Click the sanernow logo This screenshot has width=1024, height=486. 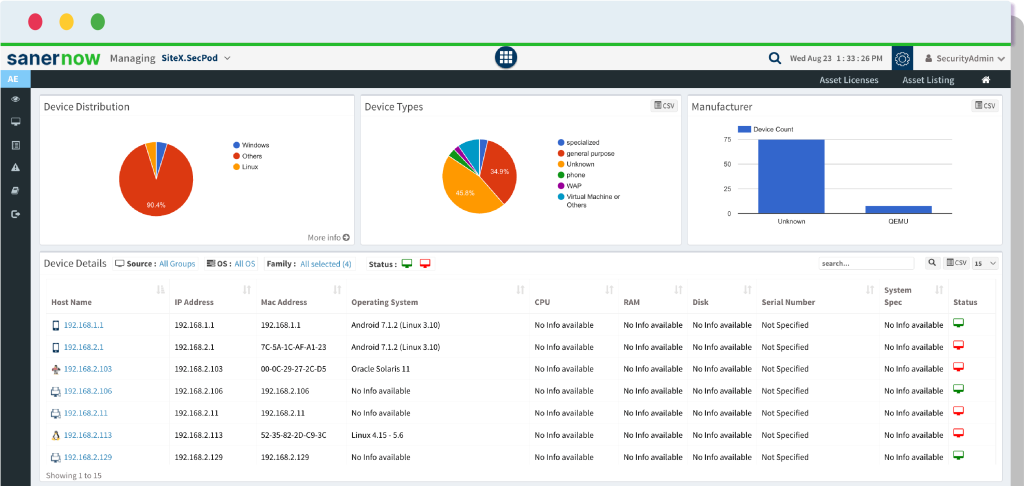coord(54,58)
